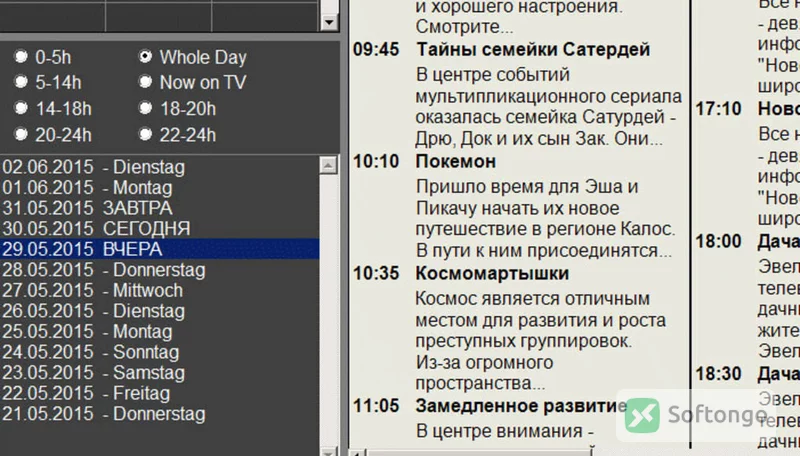
Task: Select the 5-14h time range option
Action: click(x=21, y=82)
